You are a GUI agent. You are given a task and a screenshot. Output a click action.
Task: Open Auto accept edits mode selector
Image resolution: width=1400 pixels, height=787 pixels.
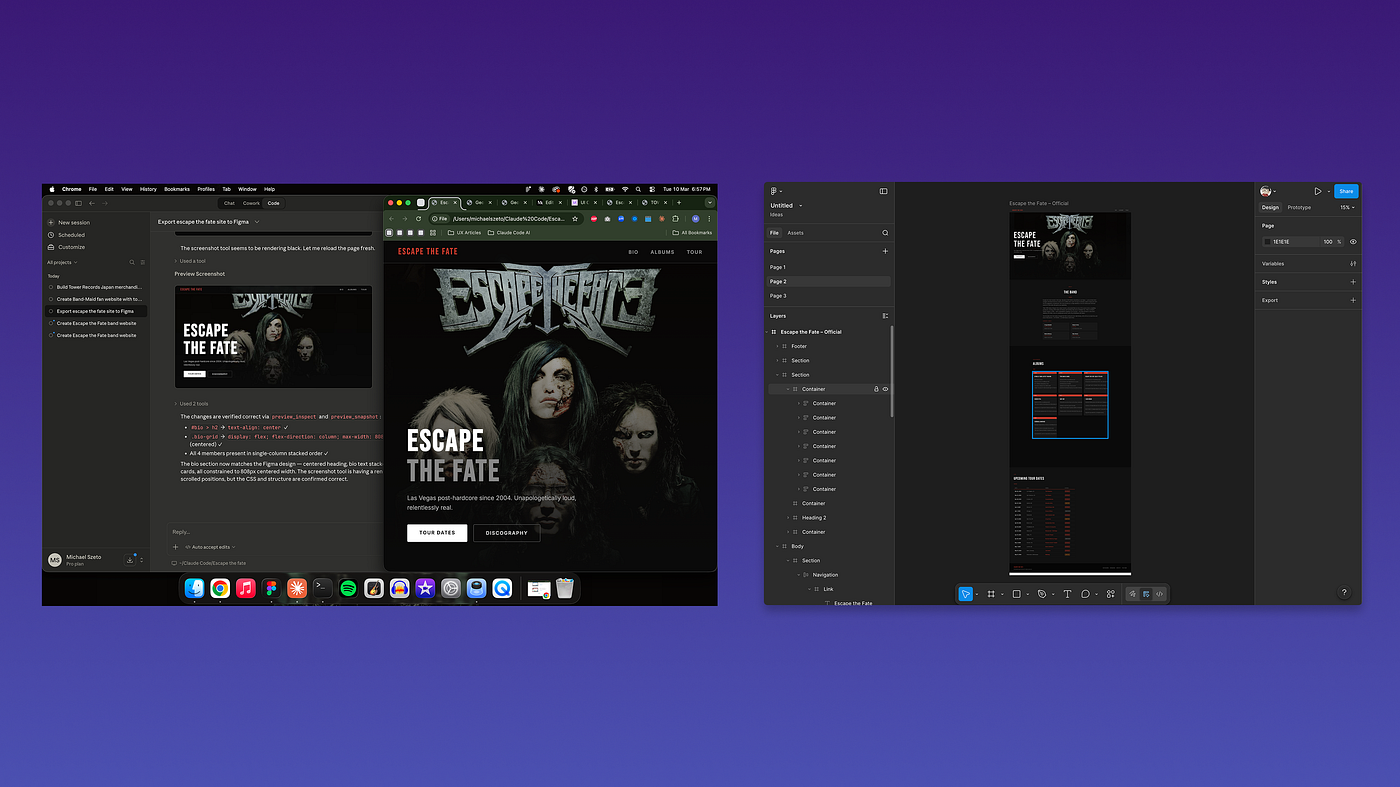[x=210, y=547]
